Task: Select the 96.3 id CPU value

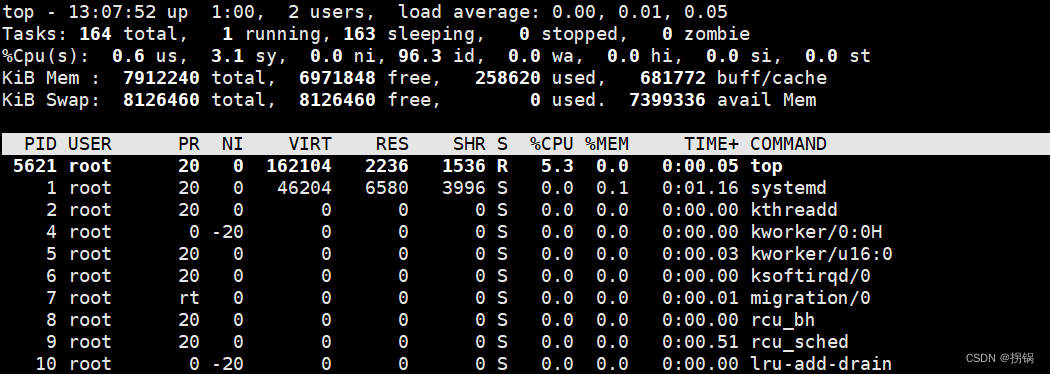Action: pyautogui.click(x=420, y=56)
